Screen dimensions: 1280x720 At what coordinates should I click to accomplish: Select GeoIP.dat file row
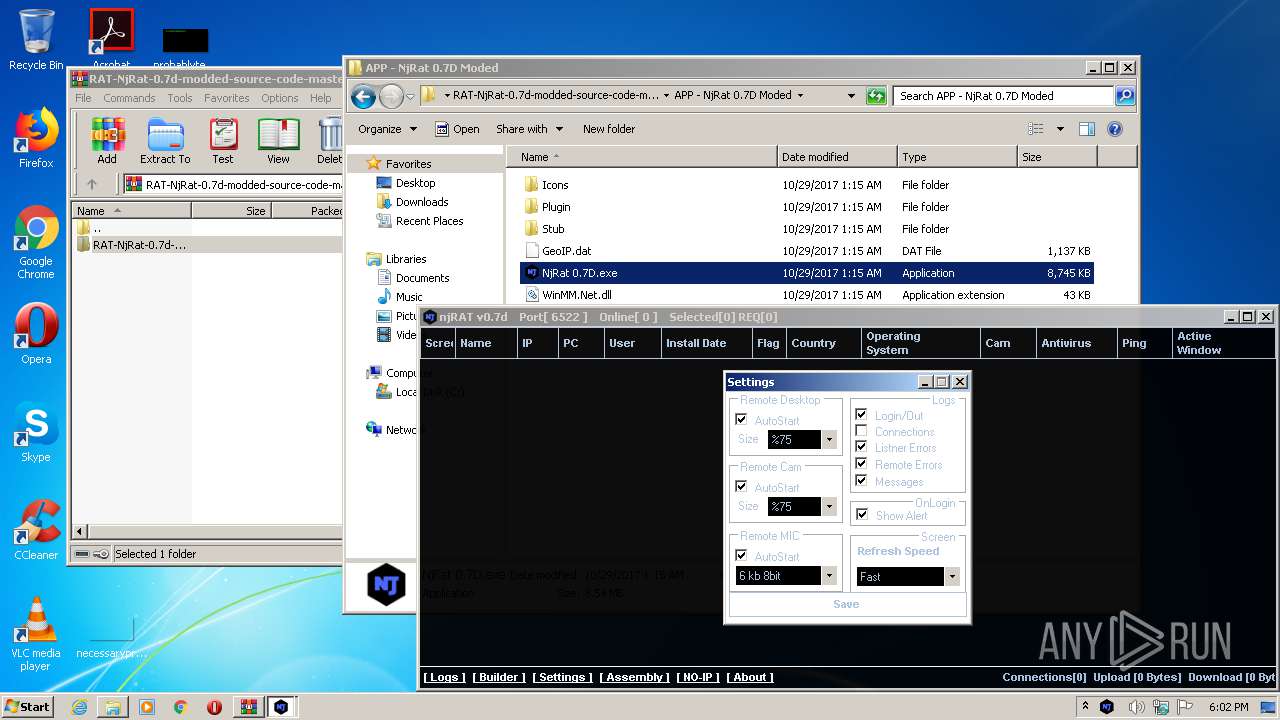click(808, 251)
